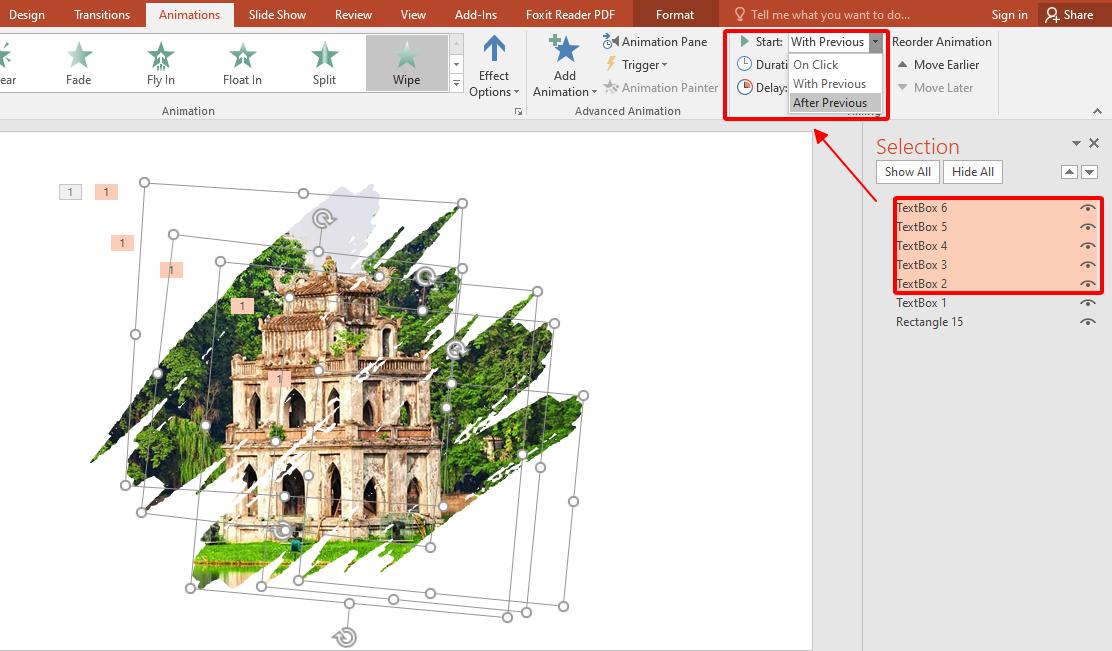
Task: Apply the Fly In animation
Action: (160, 62)
